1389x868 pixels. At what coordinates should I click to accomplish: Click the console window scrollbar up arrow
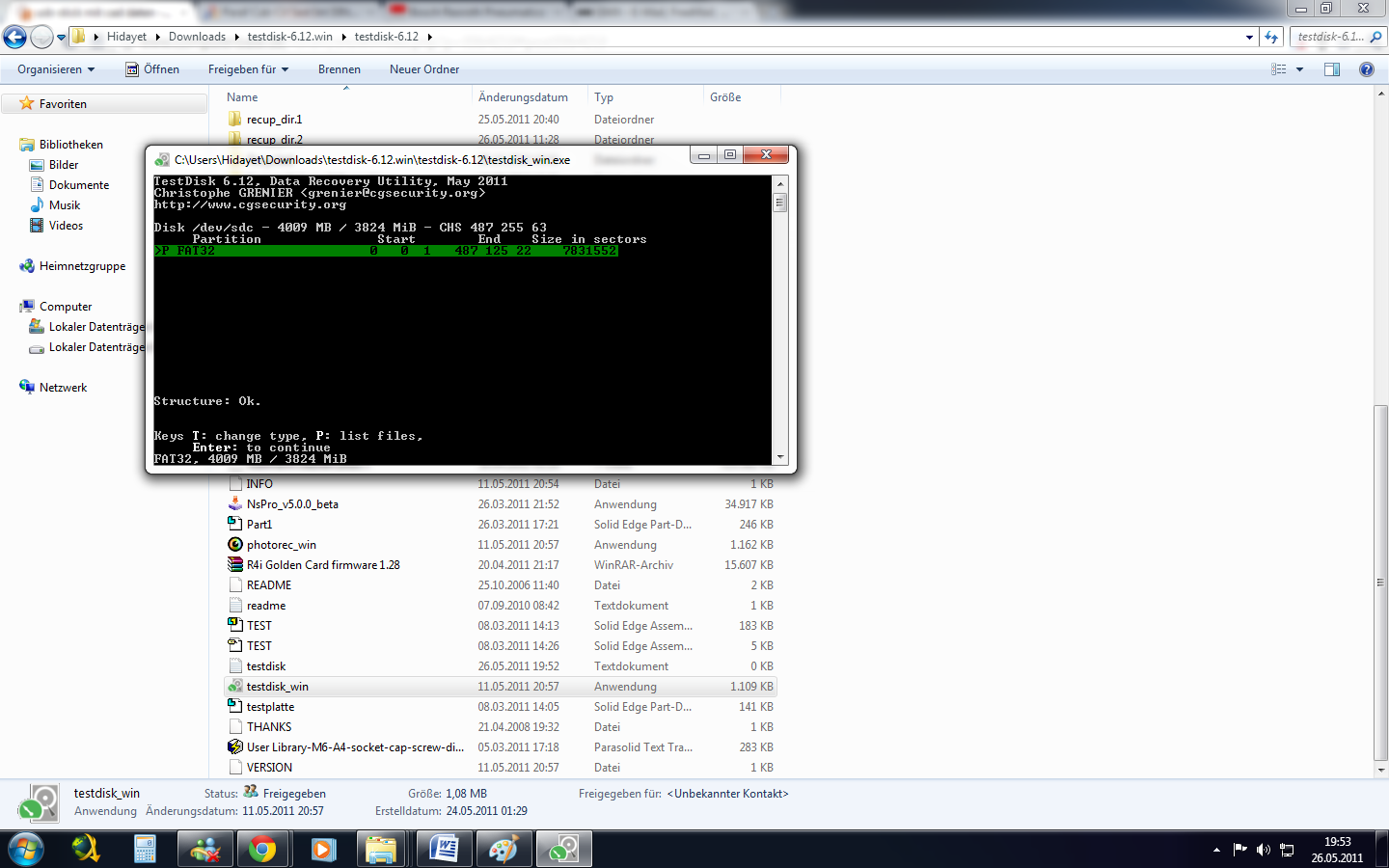pos(780,183)
